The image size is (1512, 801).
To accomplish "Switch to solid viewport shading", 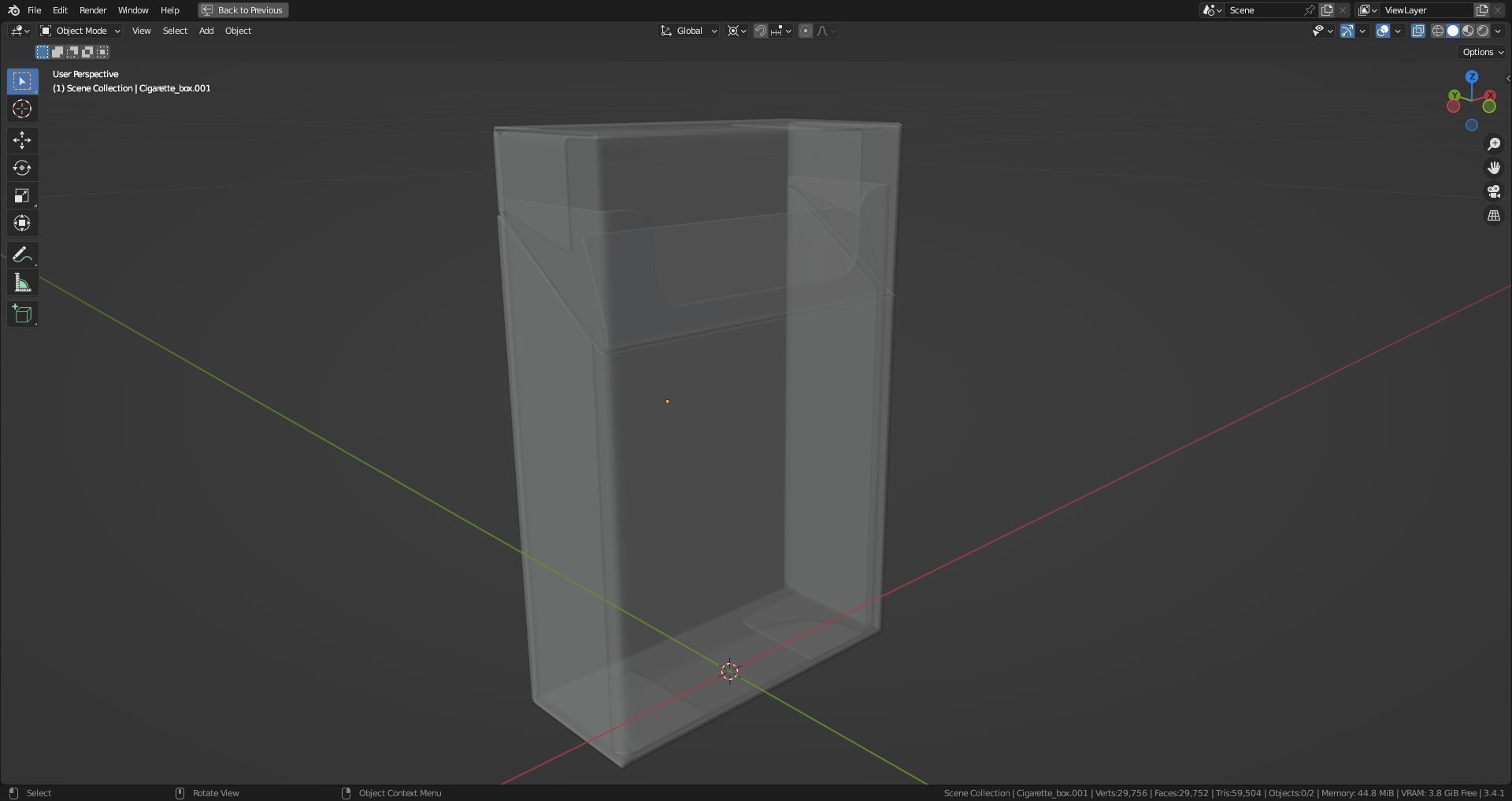I will pyautogui.click(x=1453, y=31).
